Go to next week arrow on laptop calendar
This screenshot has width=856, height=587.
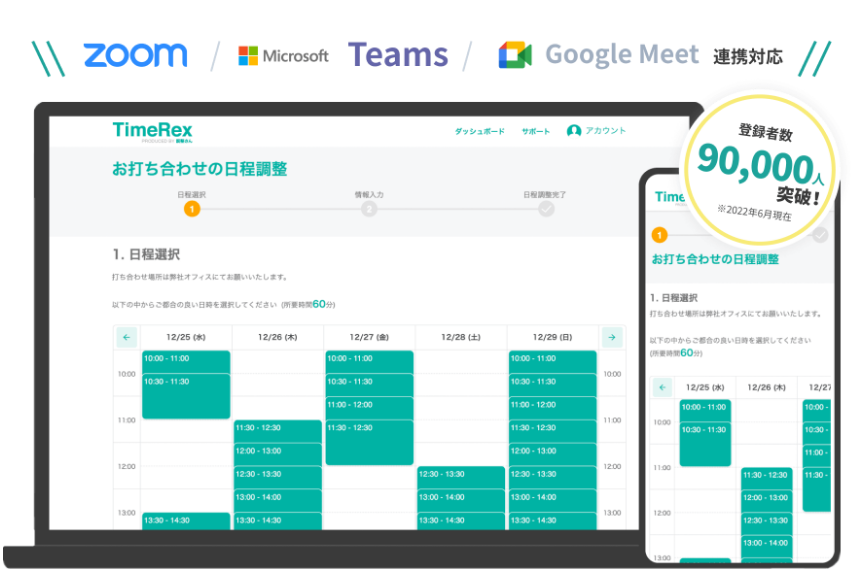point(612,337)
